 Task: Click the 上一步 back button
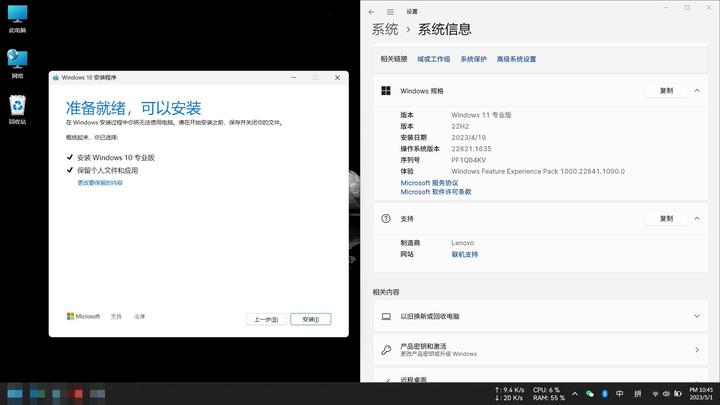click(x=266, y=319)
